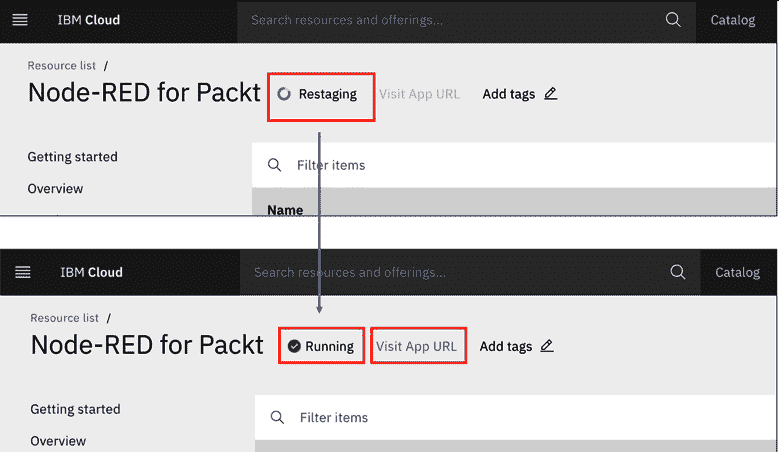Click search magnifier icon in top header

[673, 20]
